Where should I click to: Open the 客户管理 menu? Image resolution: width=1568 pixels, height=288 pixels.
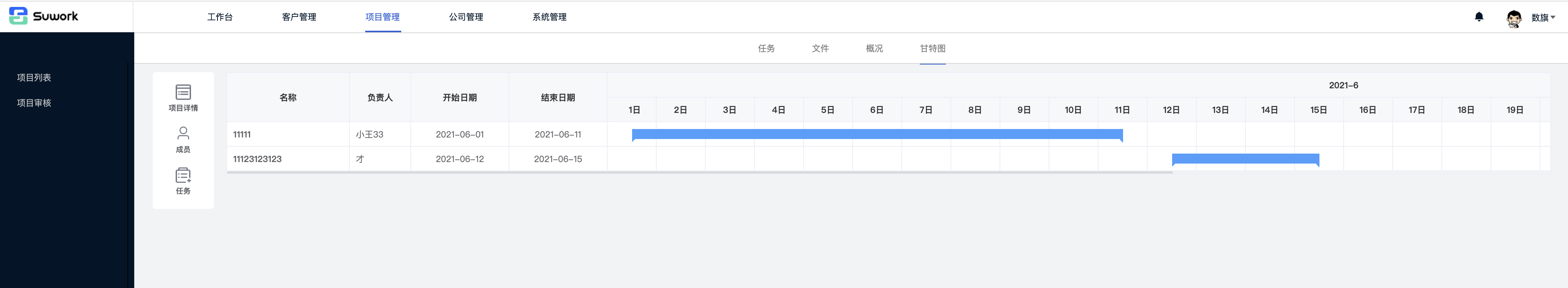[299, 17]
